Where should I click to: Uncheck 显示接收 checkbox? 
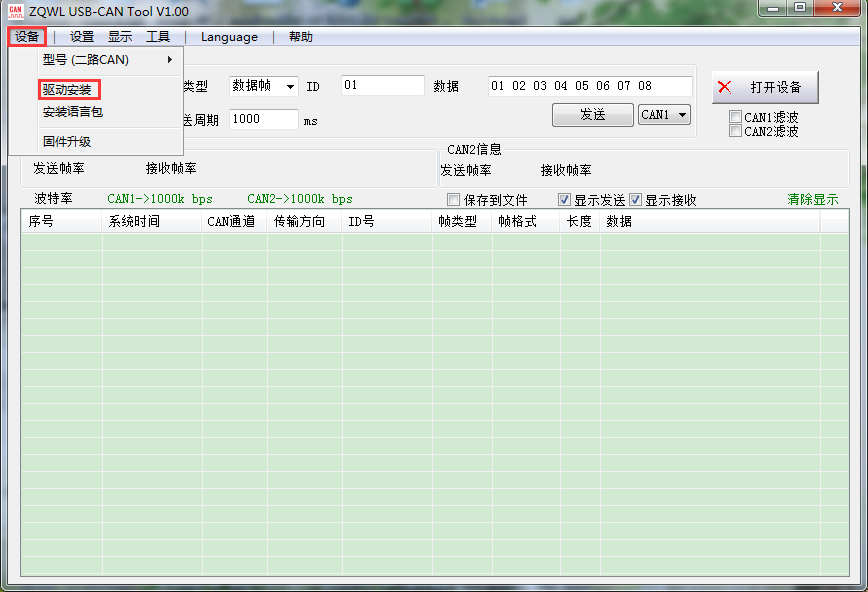(x=636, y=199)
